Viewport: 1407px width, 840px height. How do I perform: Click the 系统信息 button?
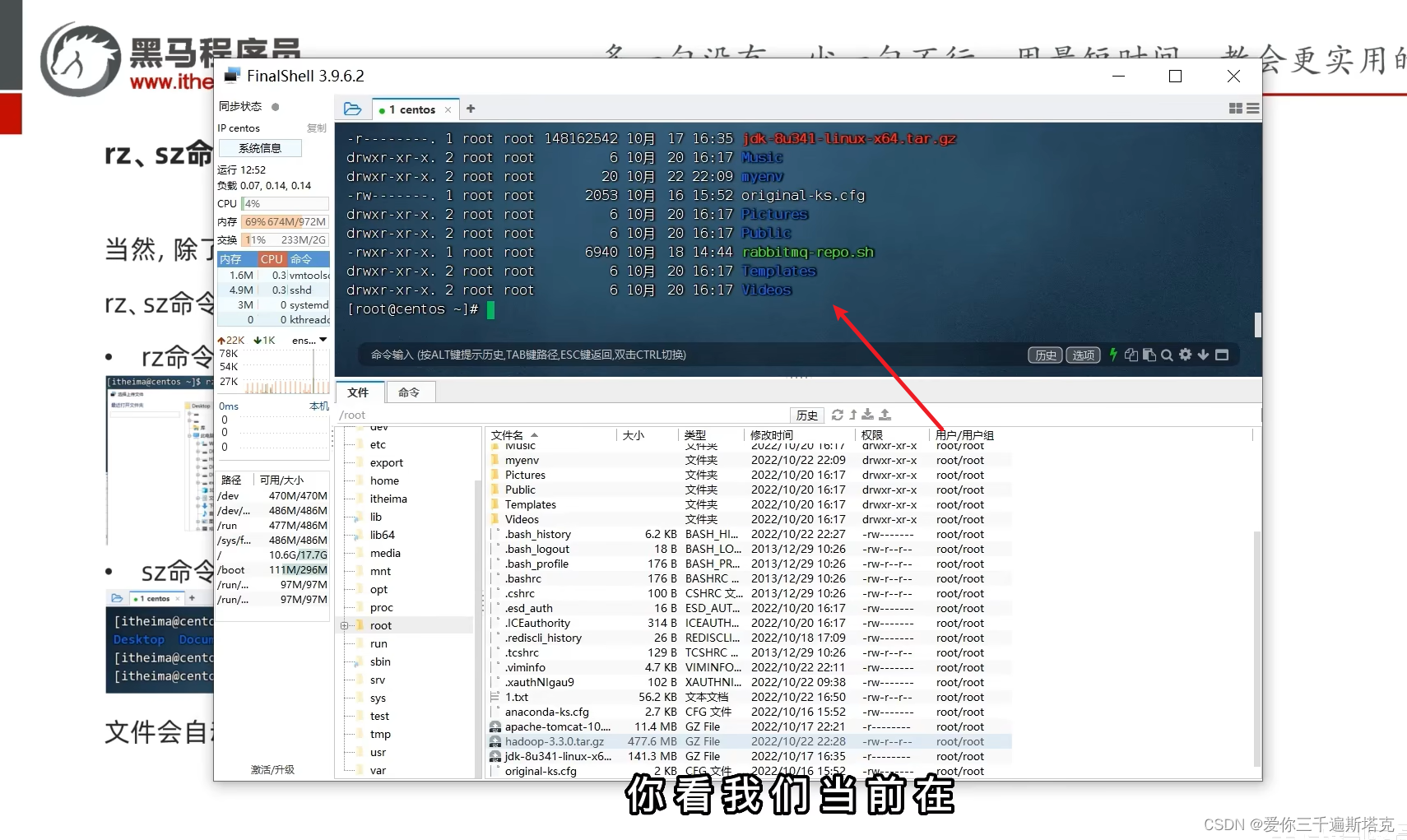coord(260,147)
